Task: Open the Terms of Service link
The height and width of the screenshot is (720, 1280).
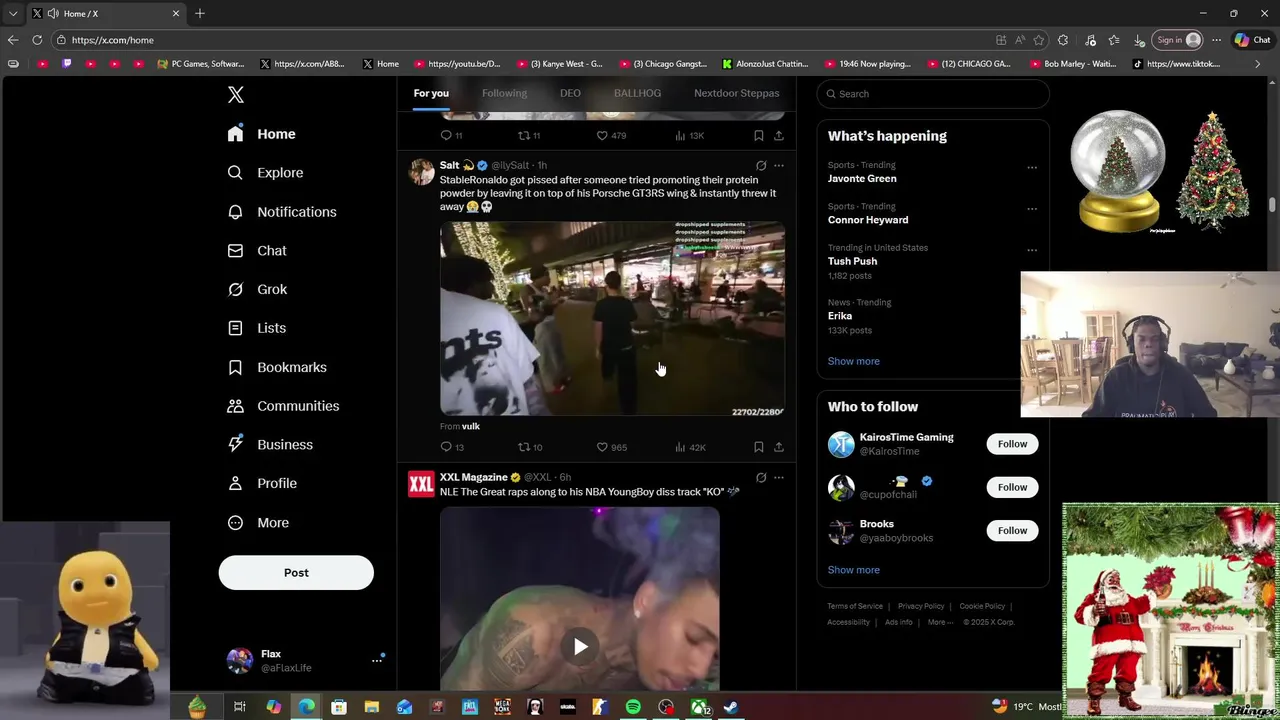Action: [x=855, y=606]
